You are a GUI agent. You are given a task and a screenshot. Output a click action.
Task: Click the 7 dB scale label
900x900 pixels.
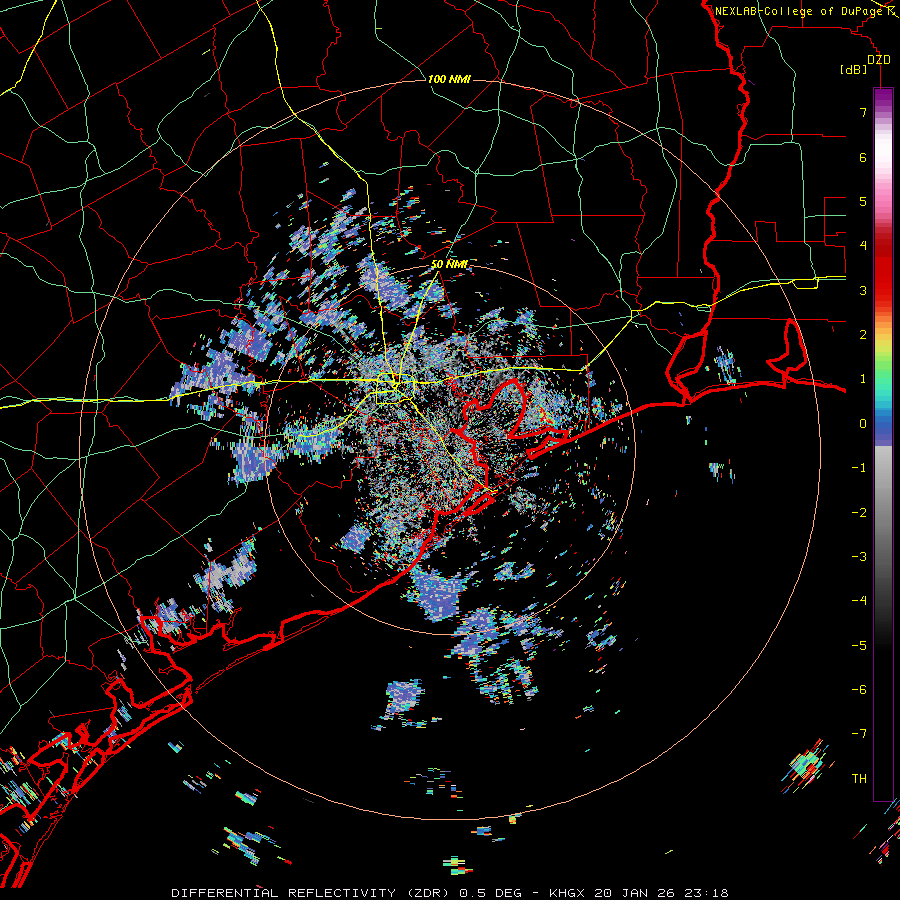(x=863, y=112)
